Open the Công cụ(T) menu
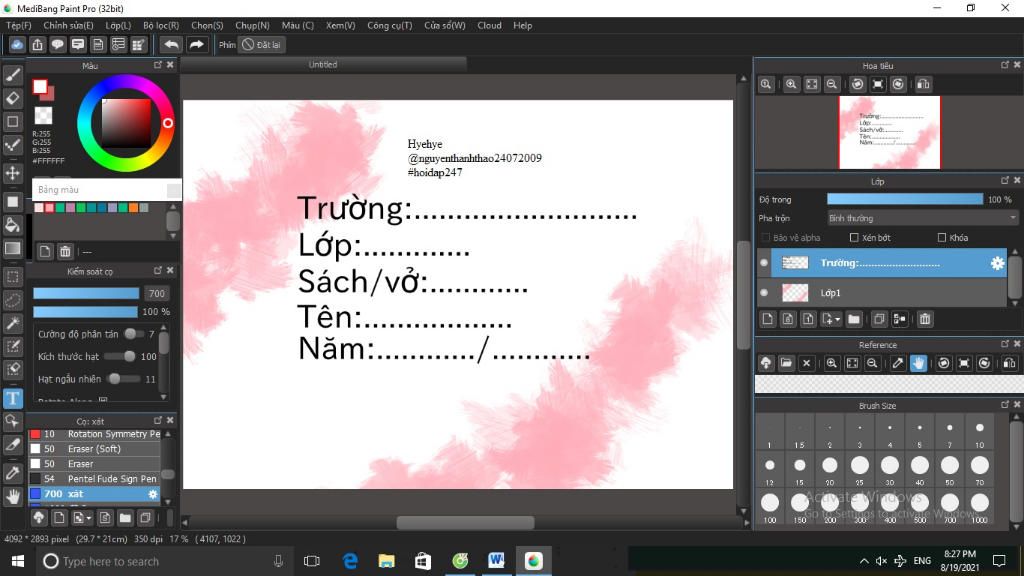 click(389, 25)
